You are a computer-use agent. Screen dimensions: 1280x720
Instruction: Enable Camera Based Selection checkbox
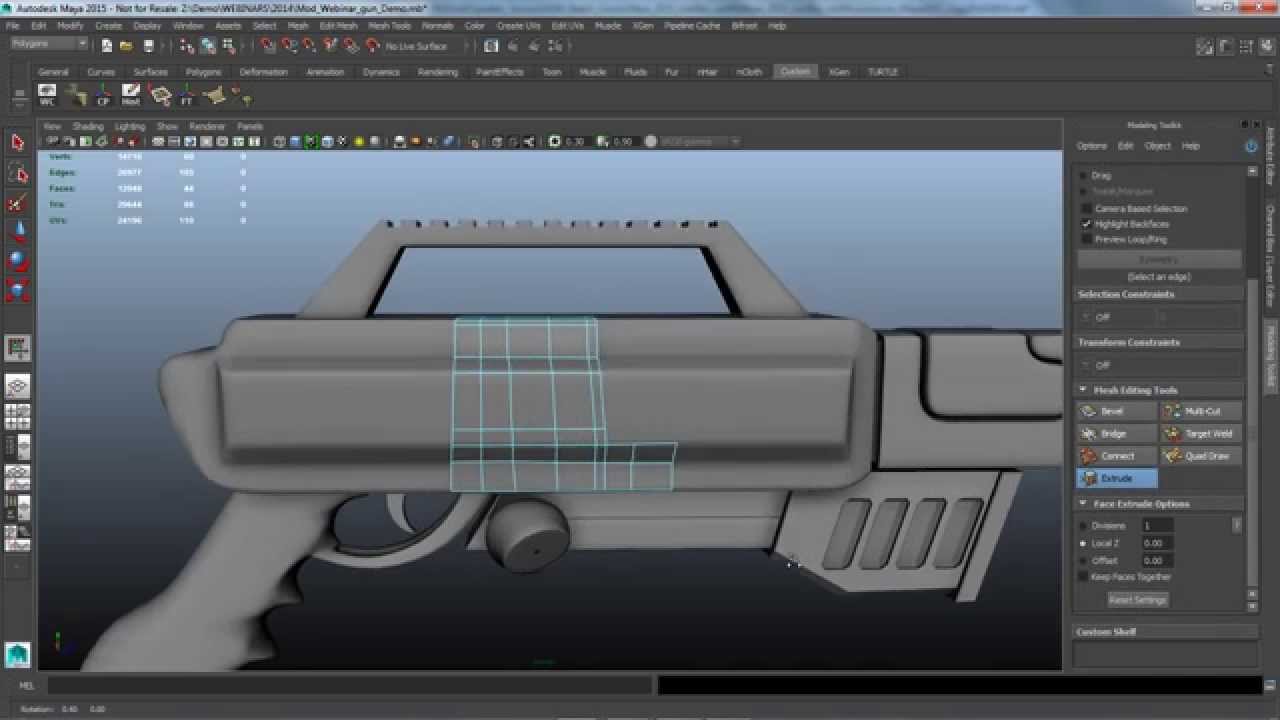(1086, 208)
